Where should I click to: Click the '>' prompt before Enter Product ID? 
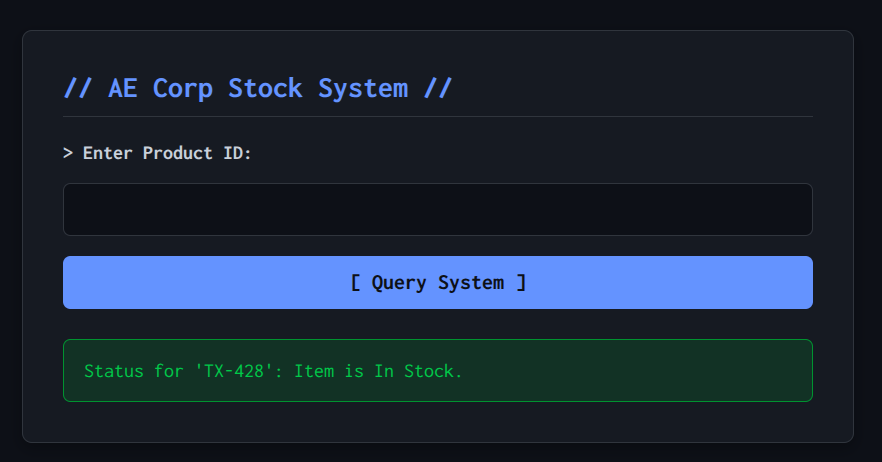(x=68, y=153)
